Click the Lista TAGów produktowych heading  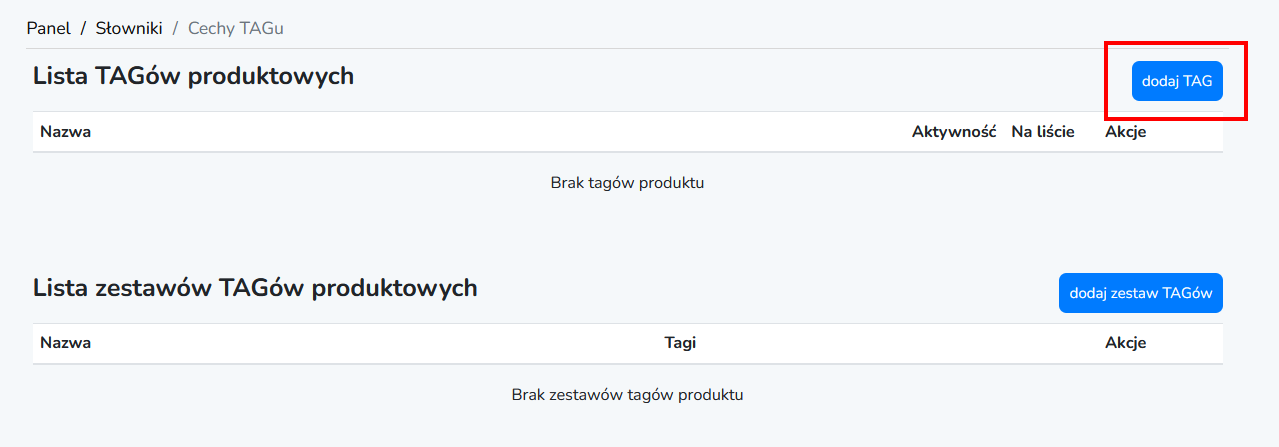click(x=193, y=75)
